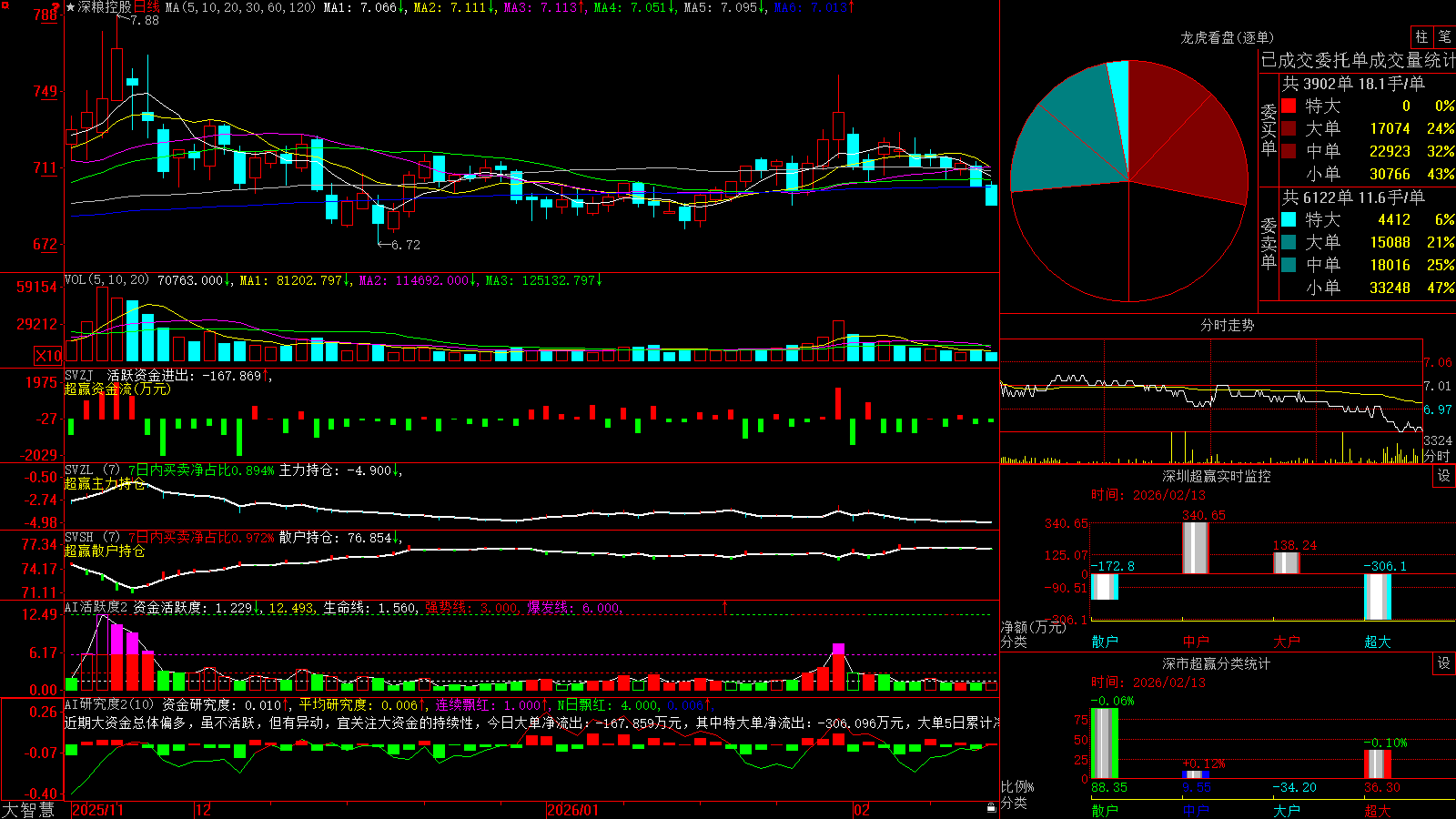Click the star icon before 深粮控股

(x=71, y=7)
